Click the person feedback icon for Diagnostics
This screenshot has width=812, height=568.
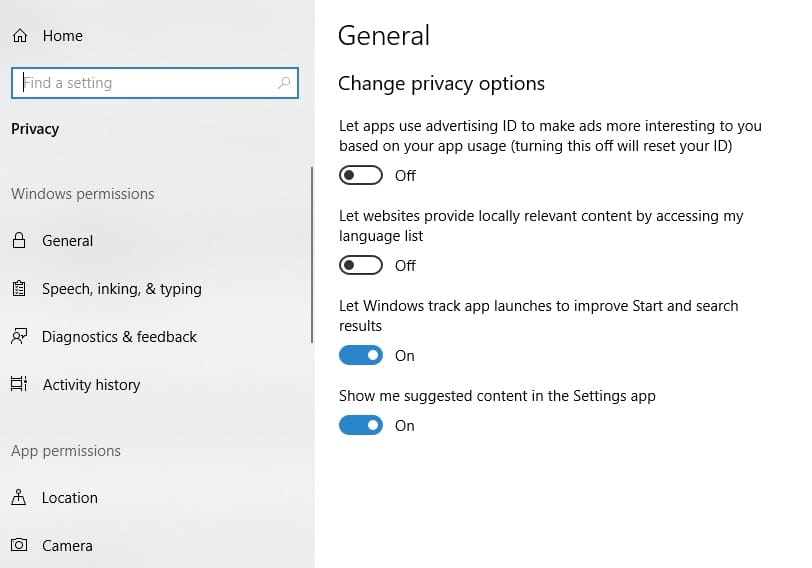point(19,337)
